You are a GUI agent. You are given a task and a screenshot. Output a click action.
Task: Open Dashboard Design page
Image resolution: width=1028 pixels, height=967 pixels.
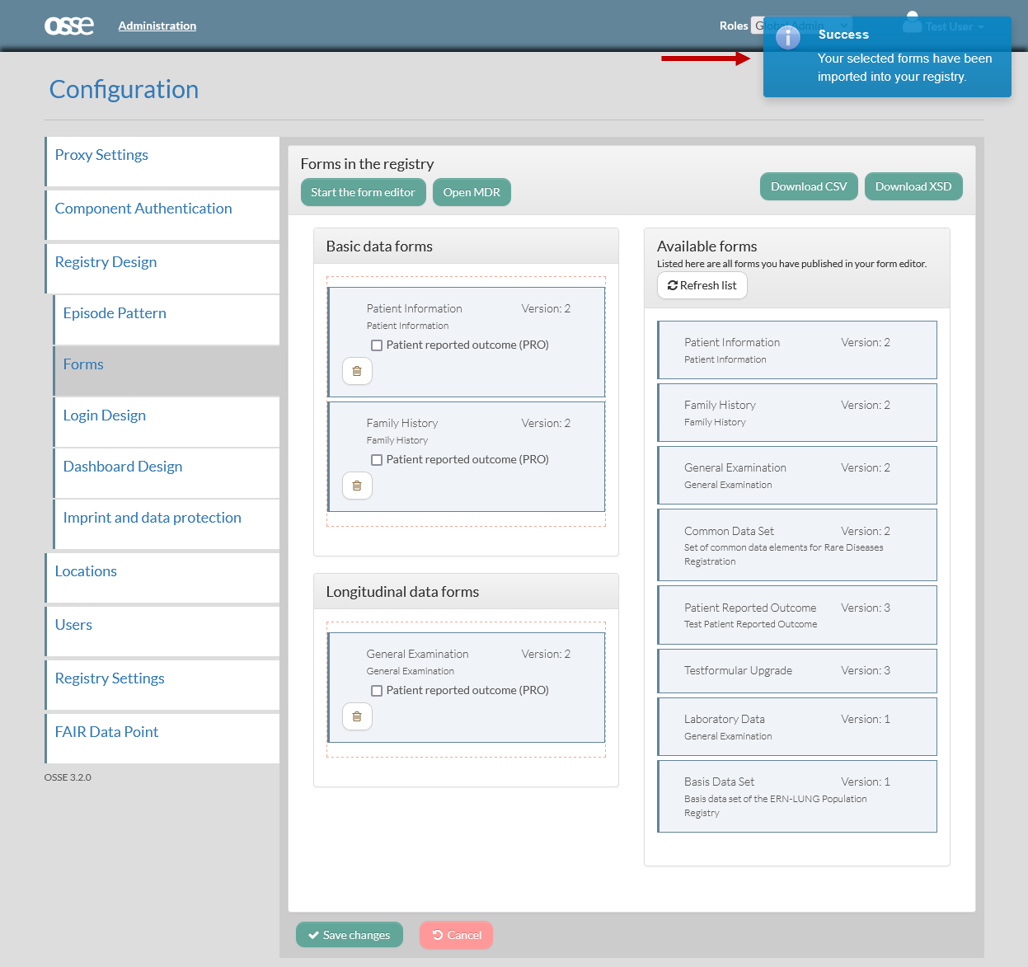point(167,473)
